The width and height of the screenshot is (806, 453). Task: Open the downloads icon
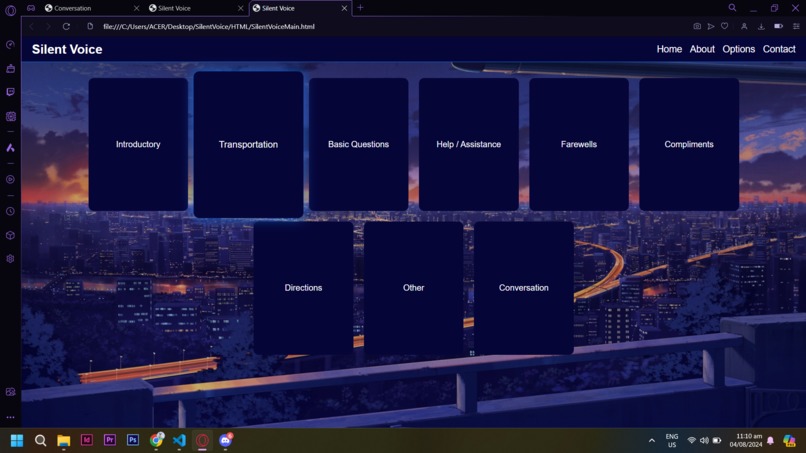(x=761, y=26)
